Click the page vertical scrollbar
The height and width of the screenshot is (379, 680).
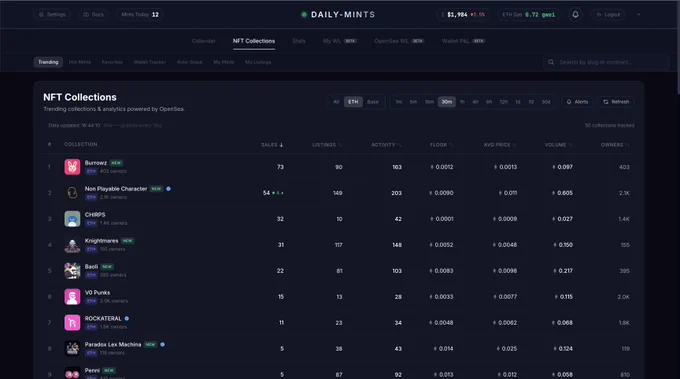[678, 47]
